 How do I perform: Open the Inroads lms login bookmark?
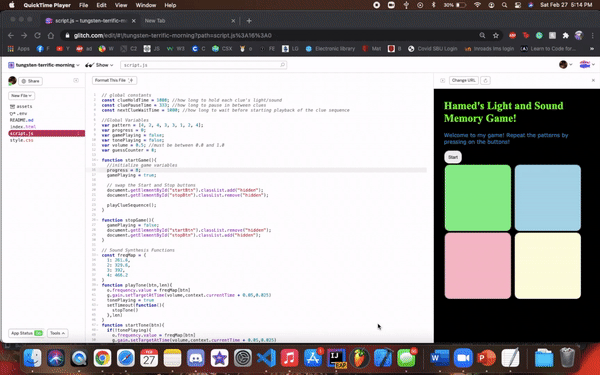[x=489, y=49]
